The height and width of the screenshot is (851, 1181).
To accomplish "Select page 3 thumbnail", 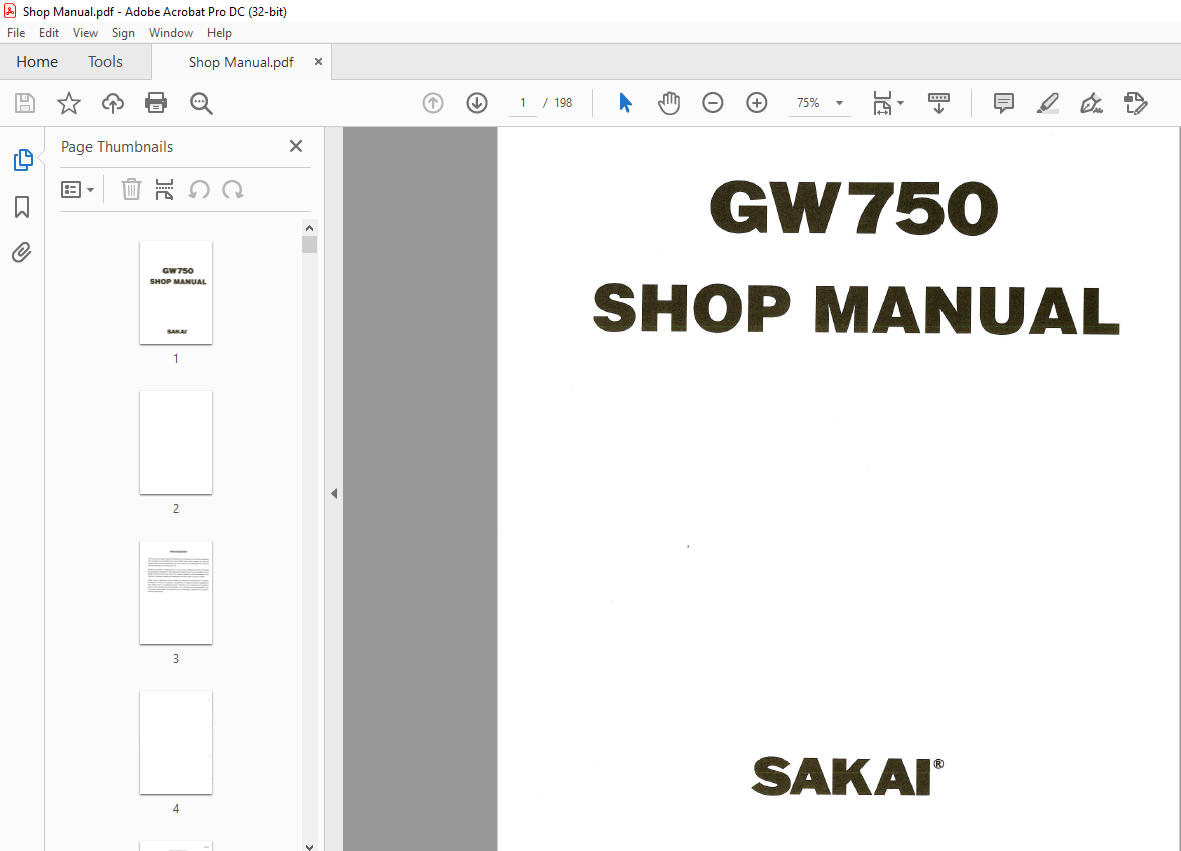I will click(x=176, y=593).
